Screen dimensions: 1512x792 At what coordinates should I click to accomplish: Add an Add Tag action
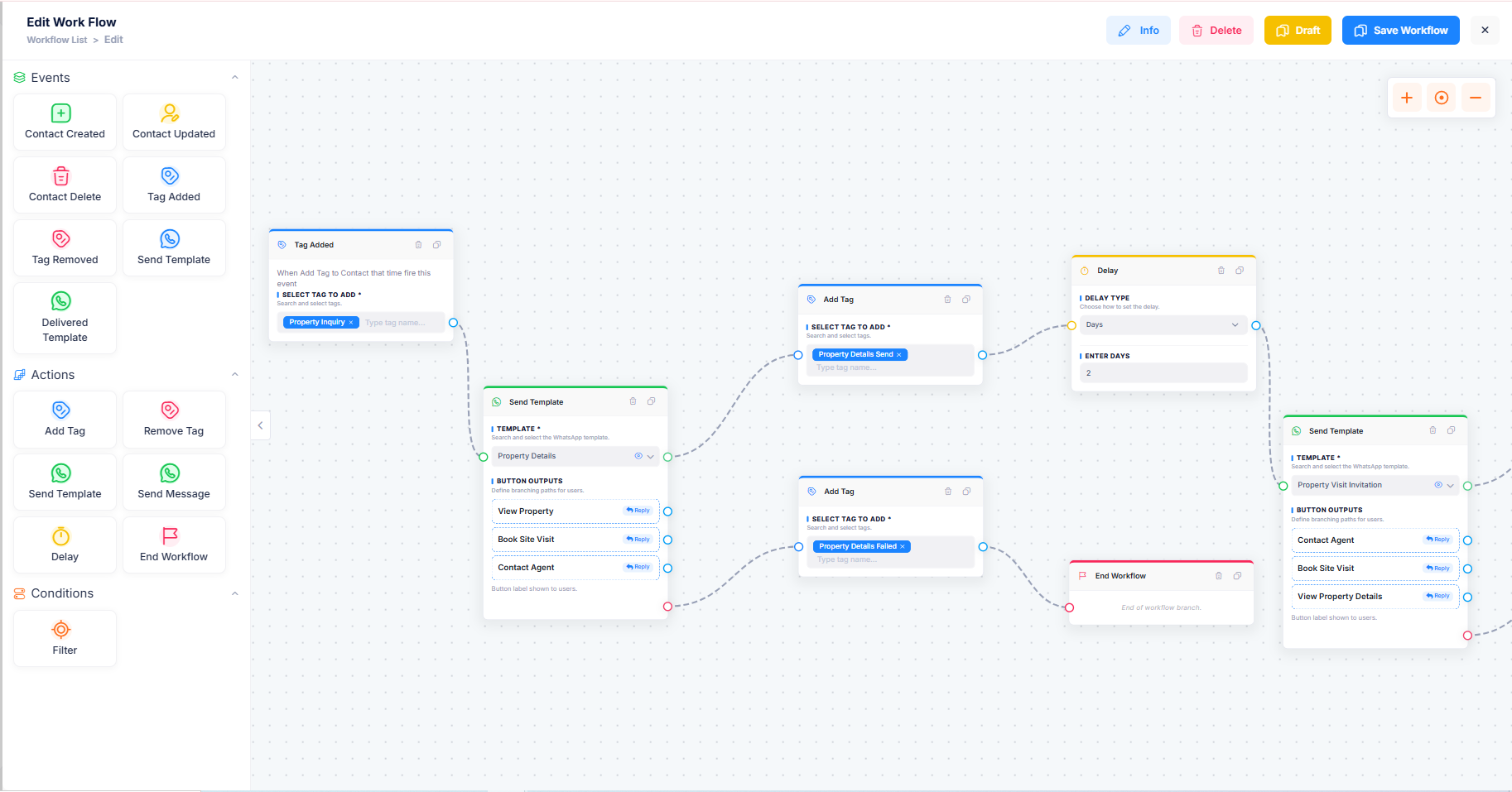pos(65,419)
